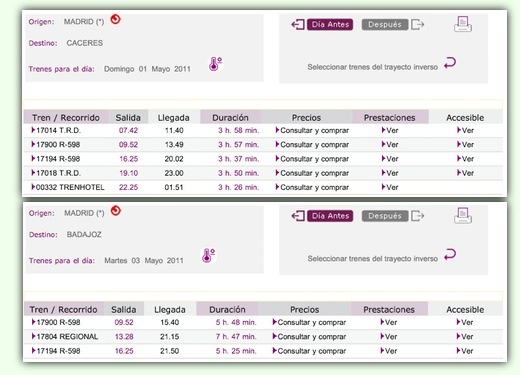The height and width of the screenshot is (375, 520).
Task: Consultar y comprar for the 13.28 REGIONAL train
Action: coord(309,337)
